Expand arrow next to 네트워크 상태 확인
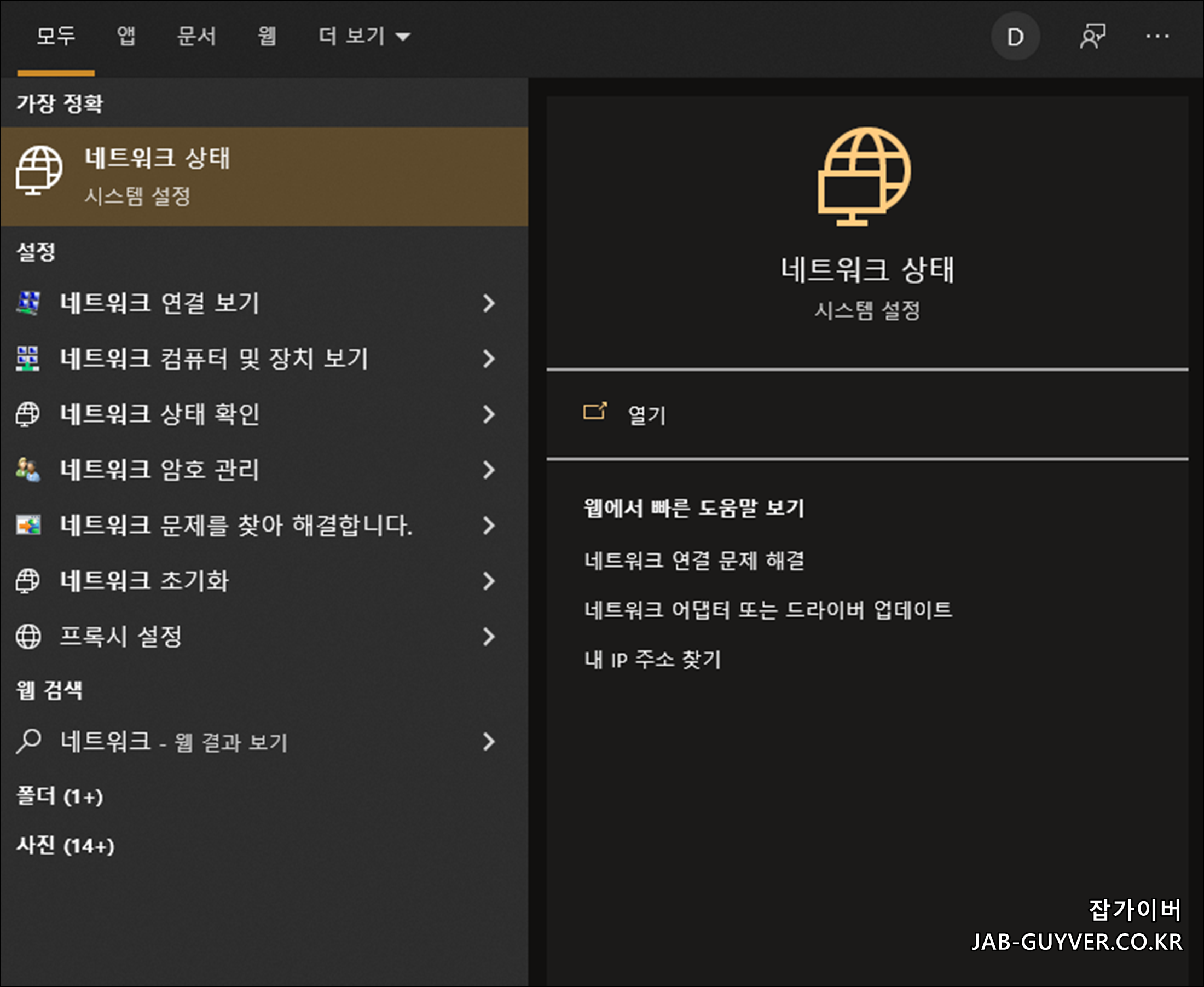 [488, 414]
